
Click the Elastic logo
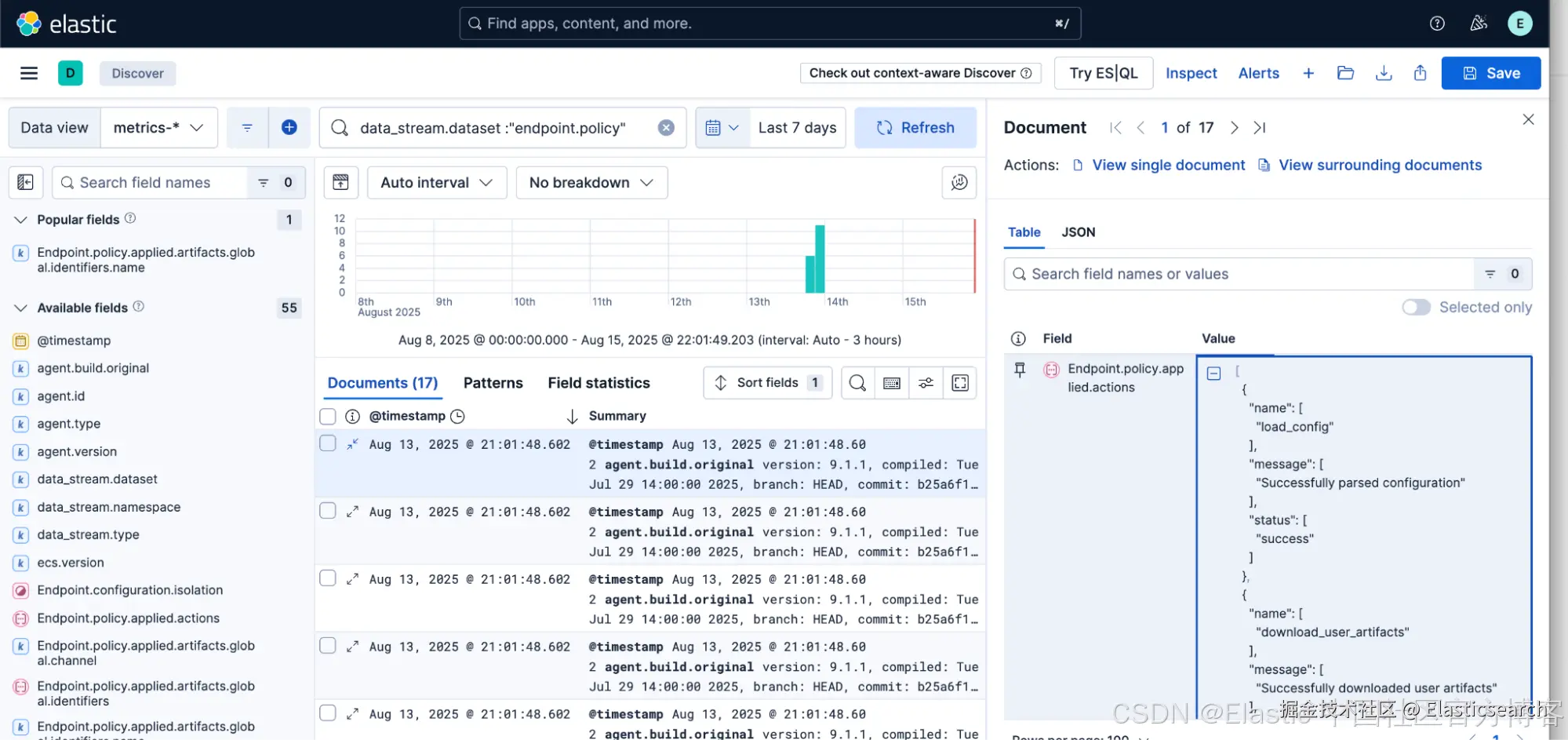point(67,24)
